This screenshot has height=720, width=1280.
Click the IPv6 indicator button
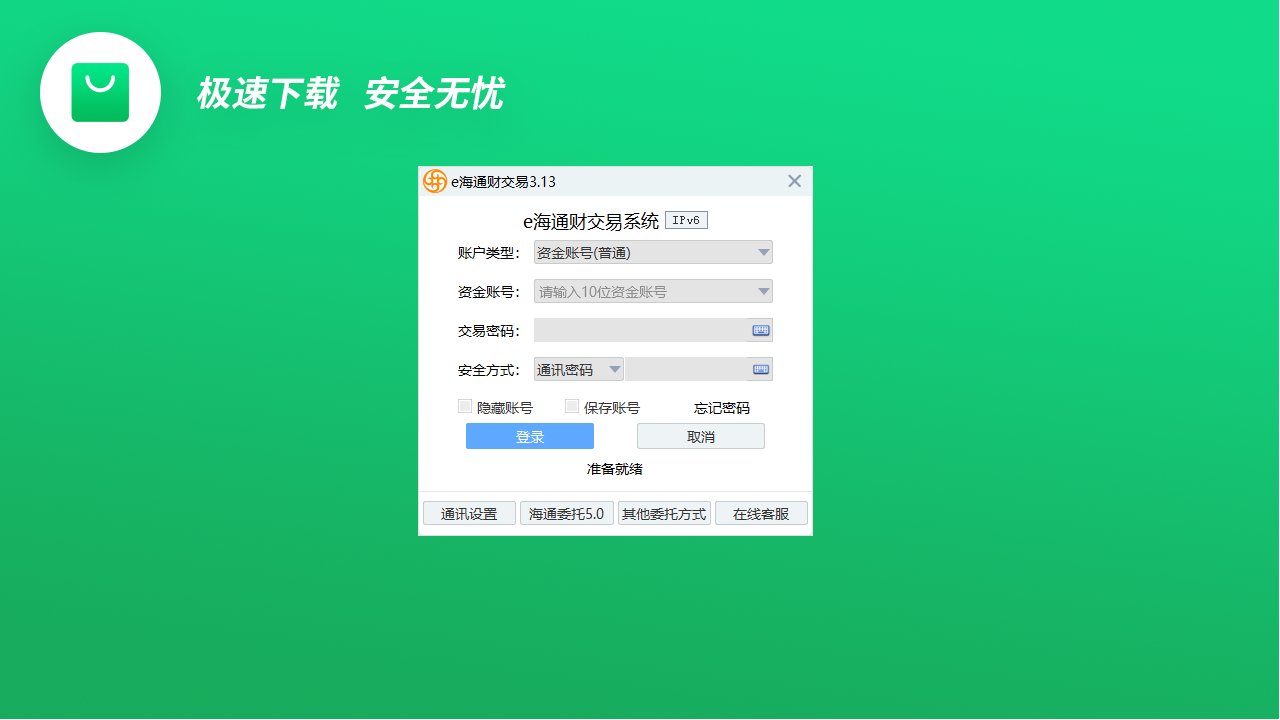click(686, 221)
